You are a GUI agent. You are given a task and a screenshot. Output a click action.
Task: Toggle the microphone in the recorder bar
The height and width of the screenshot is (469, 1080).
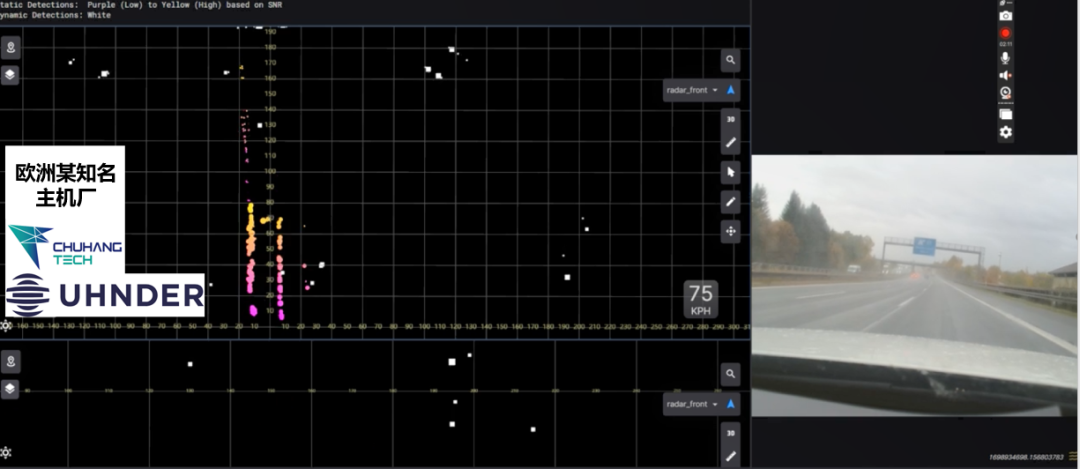pos(1006,58)
